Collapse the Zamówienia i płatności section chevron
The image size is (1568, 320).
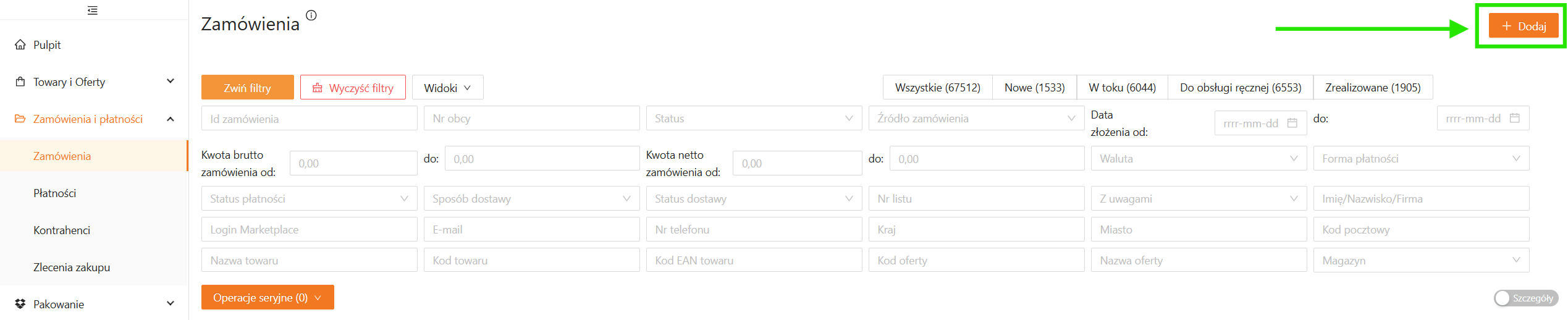coord(171,119)
